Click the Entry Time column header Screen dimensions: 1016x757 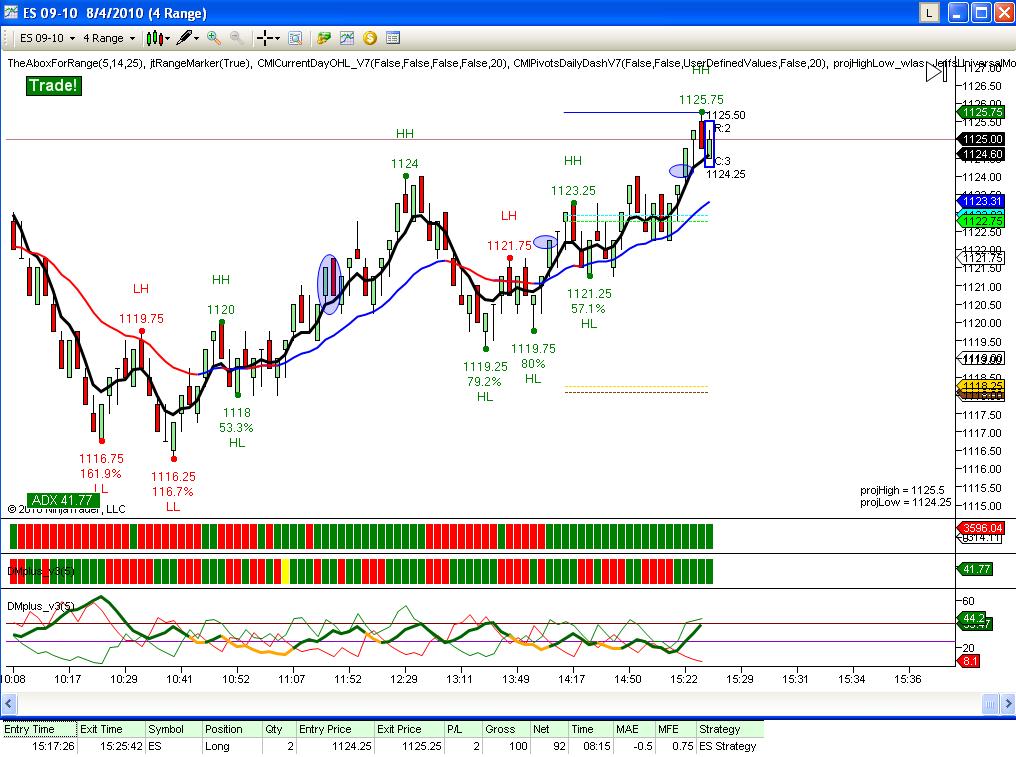tap(39, 729)
